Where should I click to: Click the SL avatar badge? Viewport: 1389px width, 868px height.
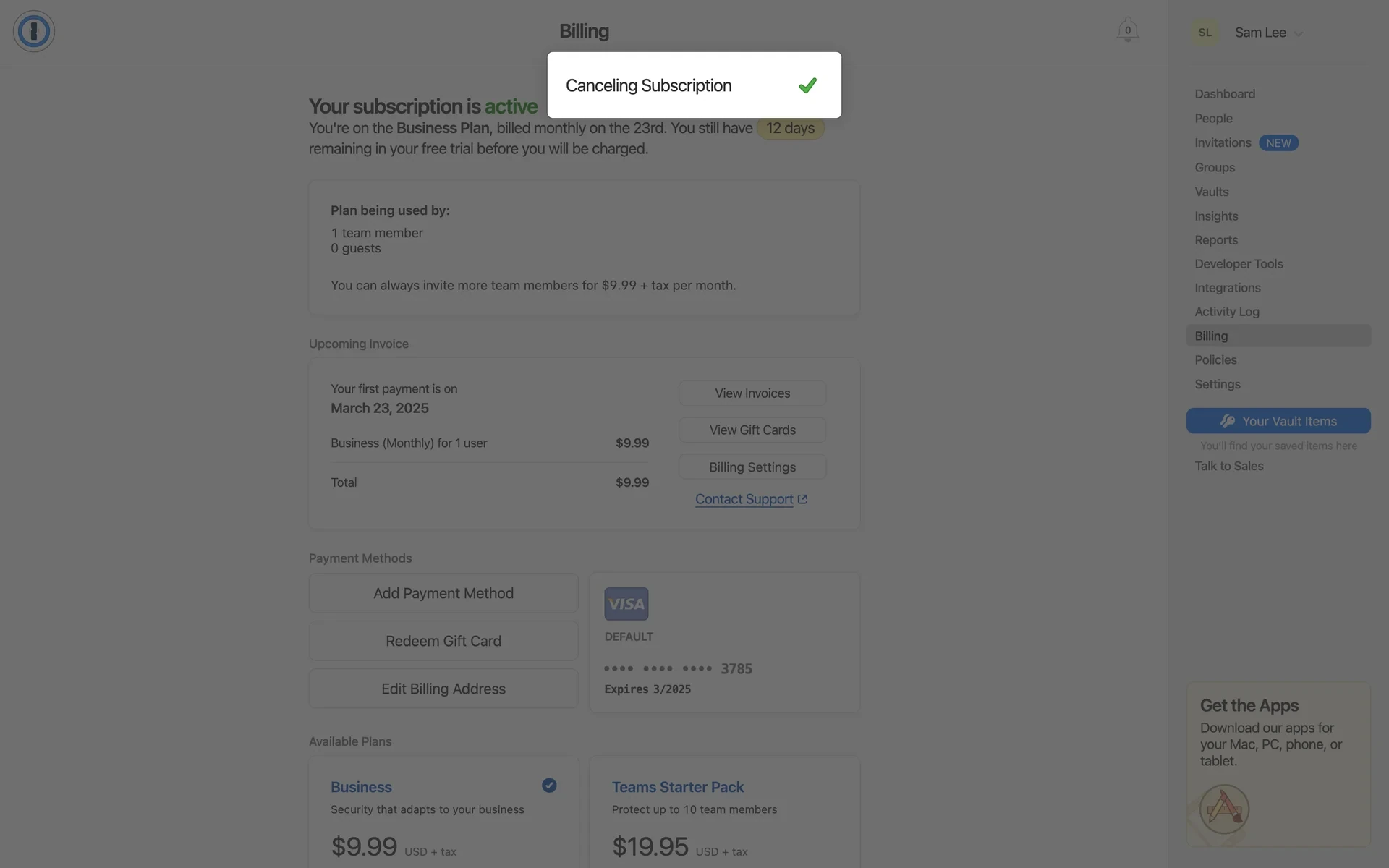click(1205, 33)
